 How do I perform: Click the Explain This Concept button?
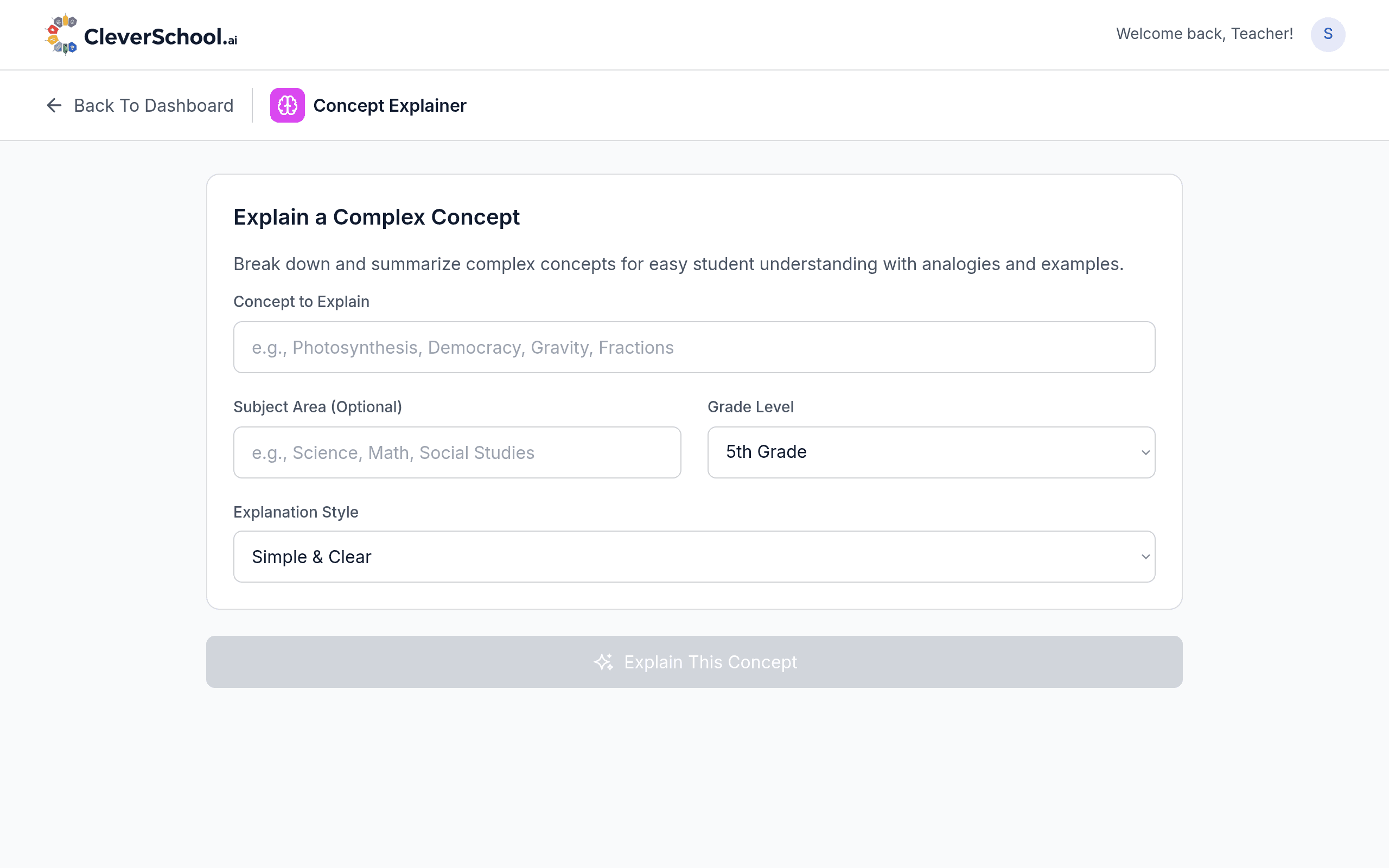coord(694,662)
